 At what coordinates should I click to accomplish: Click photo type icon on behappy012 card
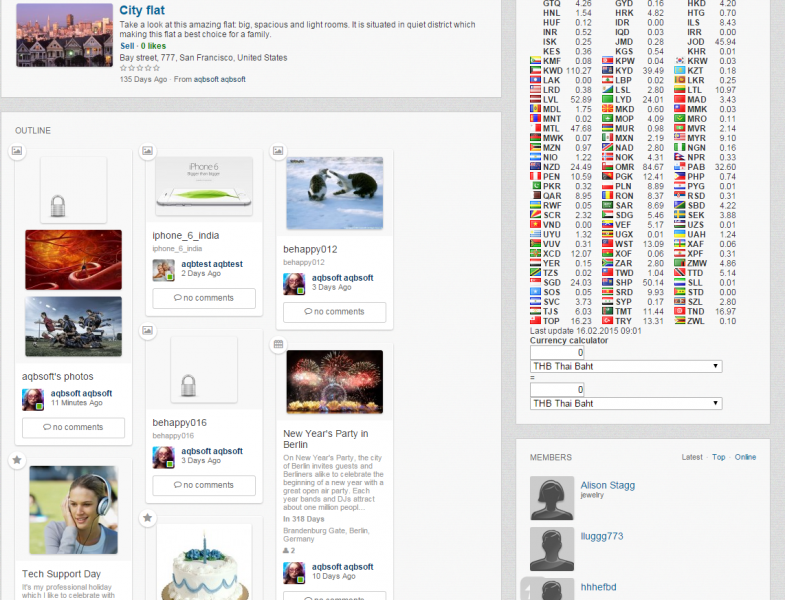(x=278, y=150)
